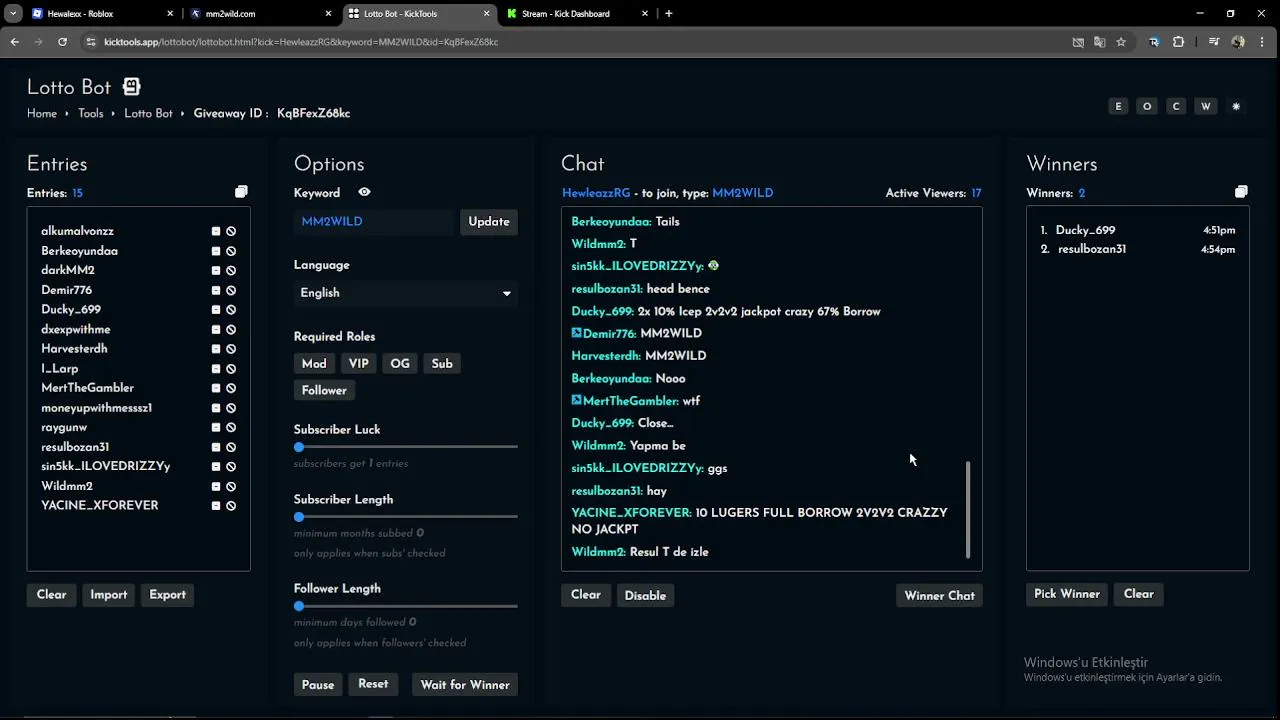This screenshot has height=720, width=1280.
Task: Click Pick Winner
Action: coord(1067,594)
